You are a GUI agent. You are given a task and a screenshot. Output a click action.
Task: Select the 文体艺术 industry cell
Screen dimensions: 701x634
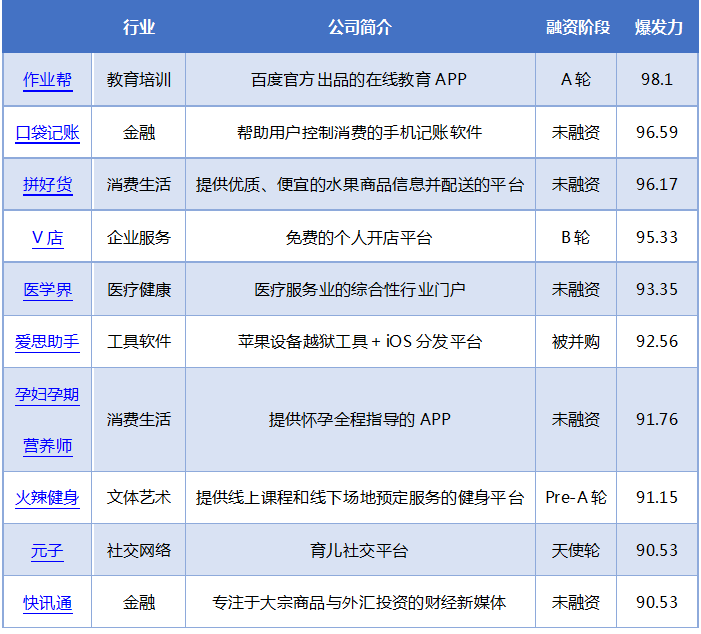coord(139,498)
